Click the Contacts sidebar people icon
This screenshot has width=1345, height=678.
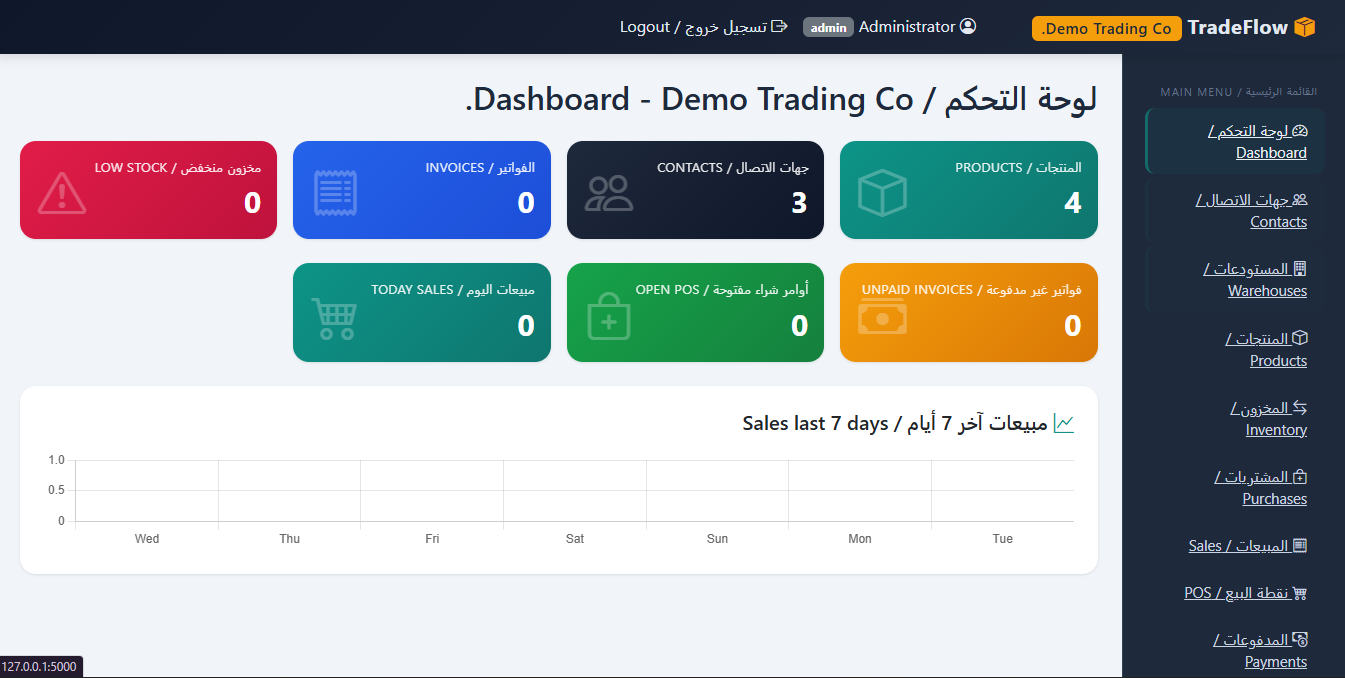[x=1300, y=200]
